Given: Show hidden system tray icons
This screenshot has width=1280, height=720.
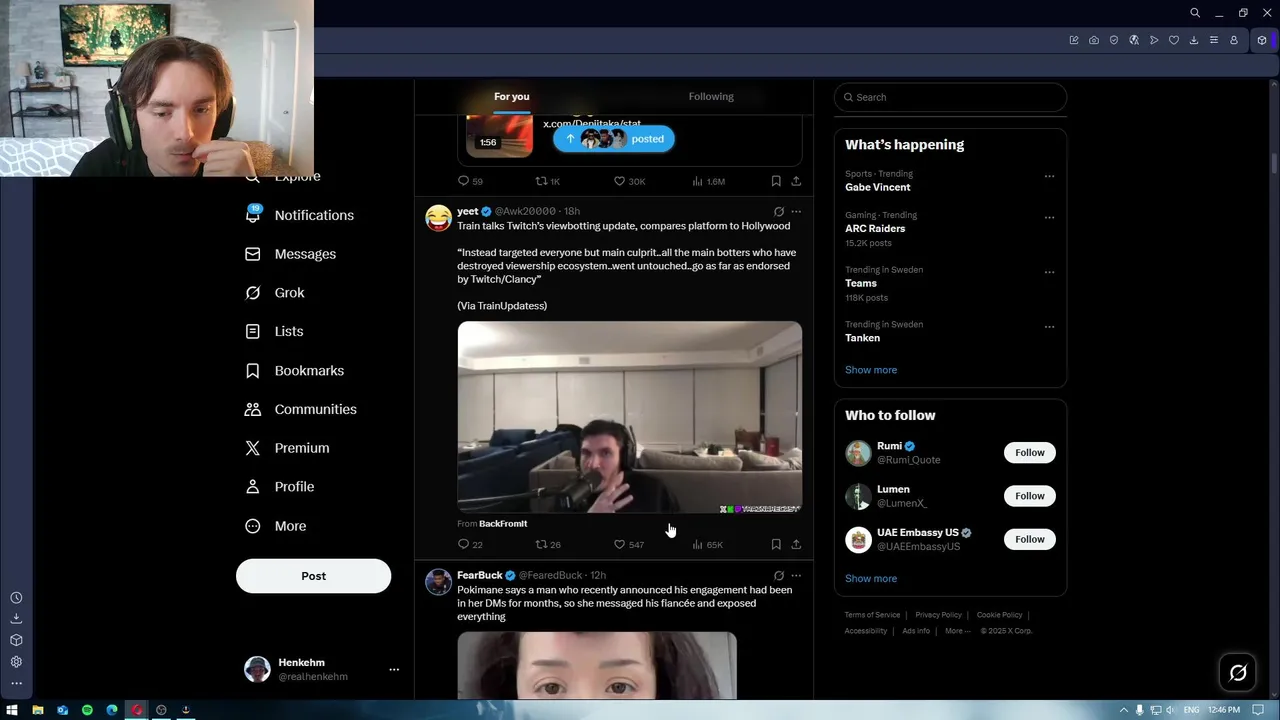Looking at the screenshot, I should pyautogui.click(x=1123, y=710).
